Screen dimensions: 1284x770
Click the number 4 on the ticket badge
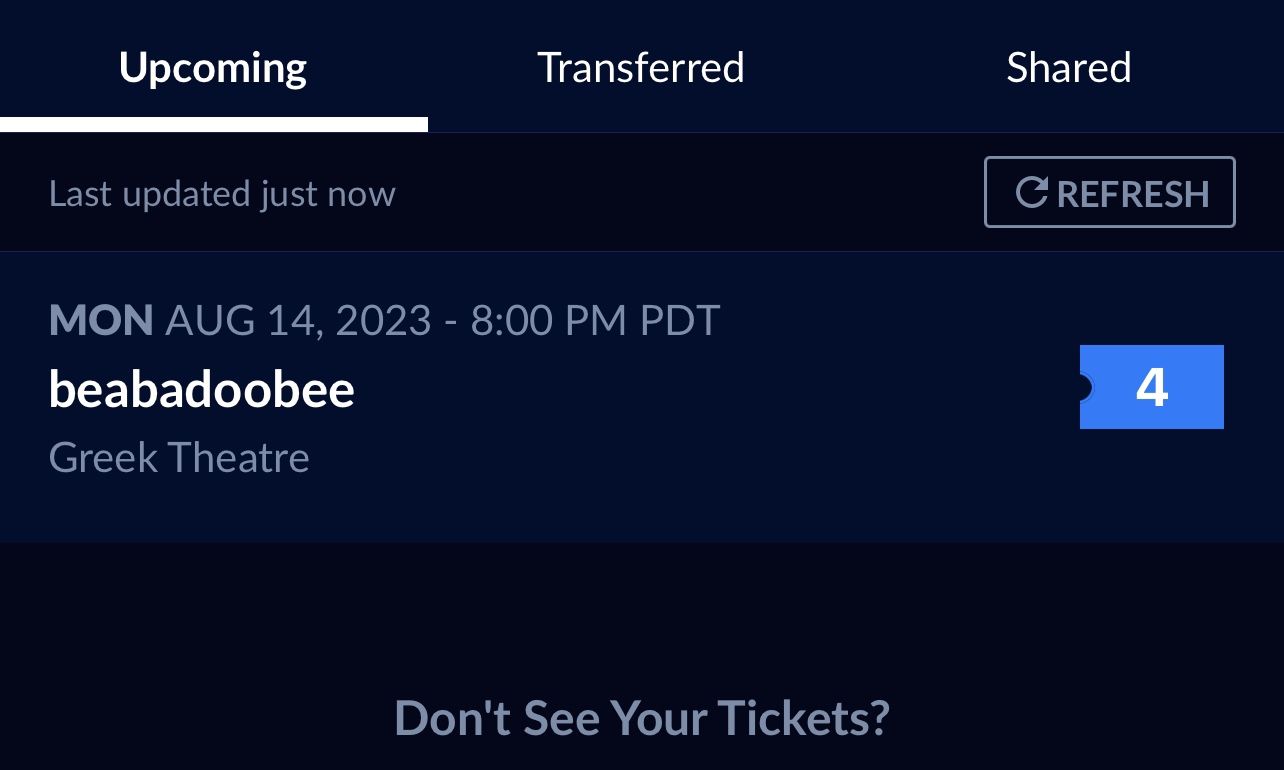(x=1152, y=387)
